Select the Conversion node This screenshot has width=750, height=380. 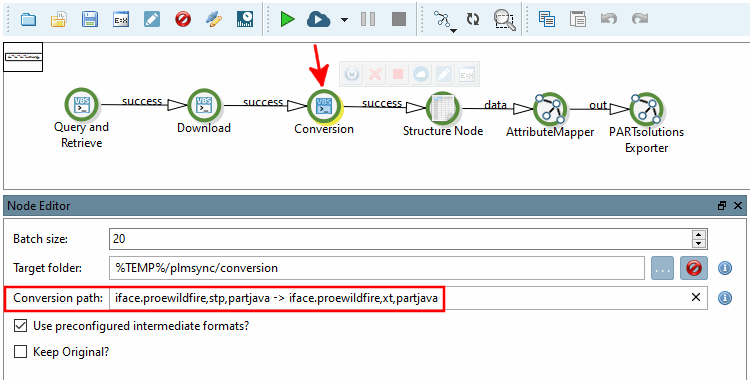tap(324, 106)
